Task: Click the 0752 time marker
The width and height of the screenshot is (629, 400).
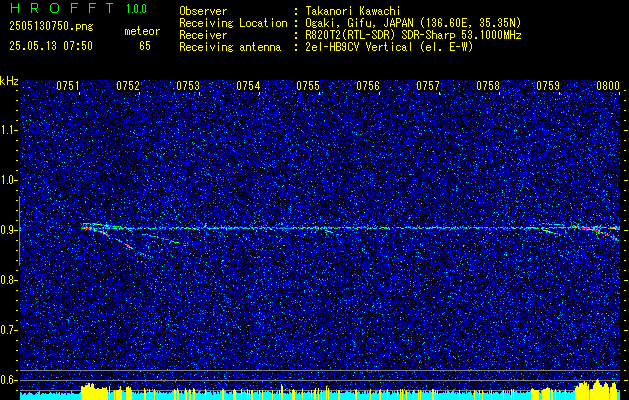Action: pyautogui.click(x=128, y=86)
